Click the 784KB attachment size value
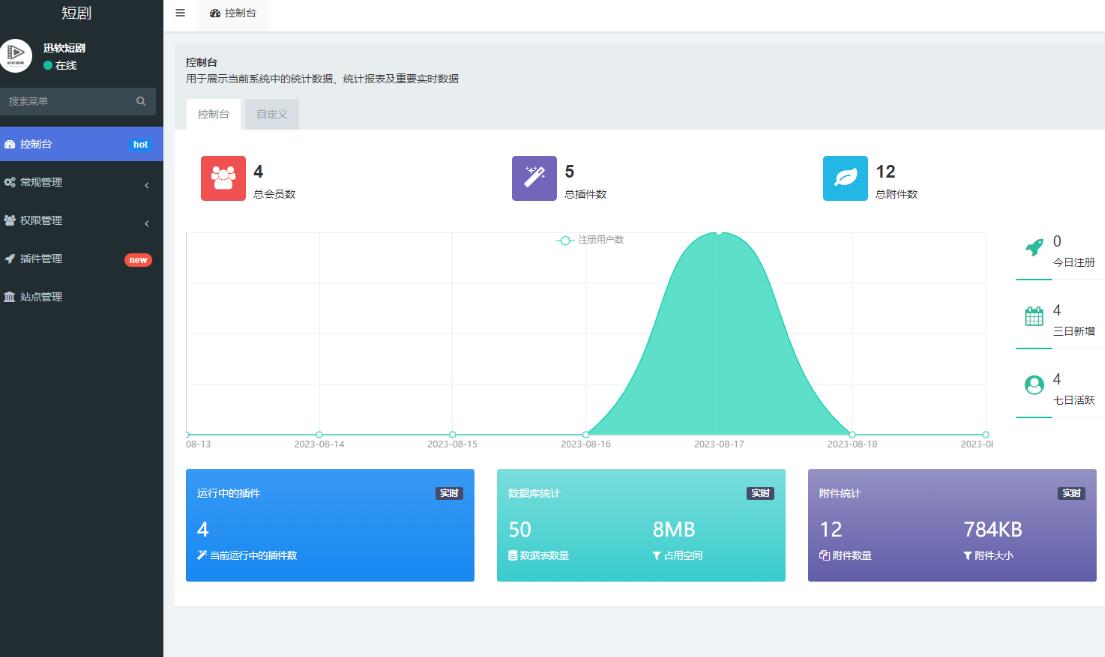 (x=992, y=529)
